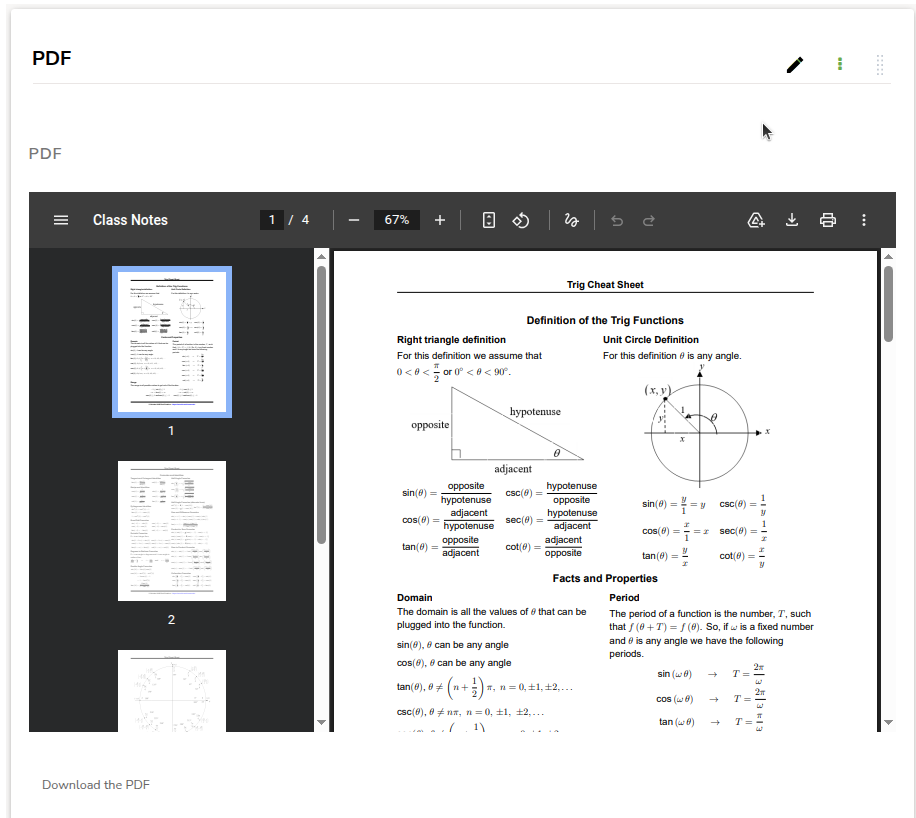Click the thumbnail panel scrollbar thumb
The image size is (916, 818).
point(321,405)
